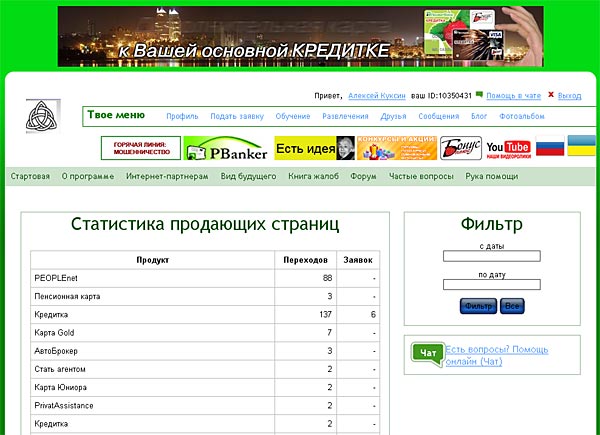Go to Обучение section
Screen dimensions: 600x435
(x=293, y=116)
